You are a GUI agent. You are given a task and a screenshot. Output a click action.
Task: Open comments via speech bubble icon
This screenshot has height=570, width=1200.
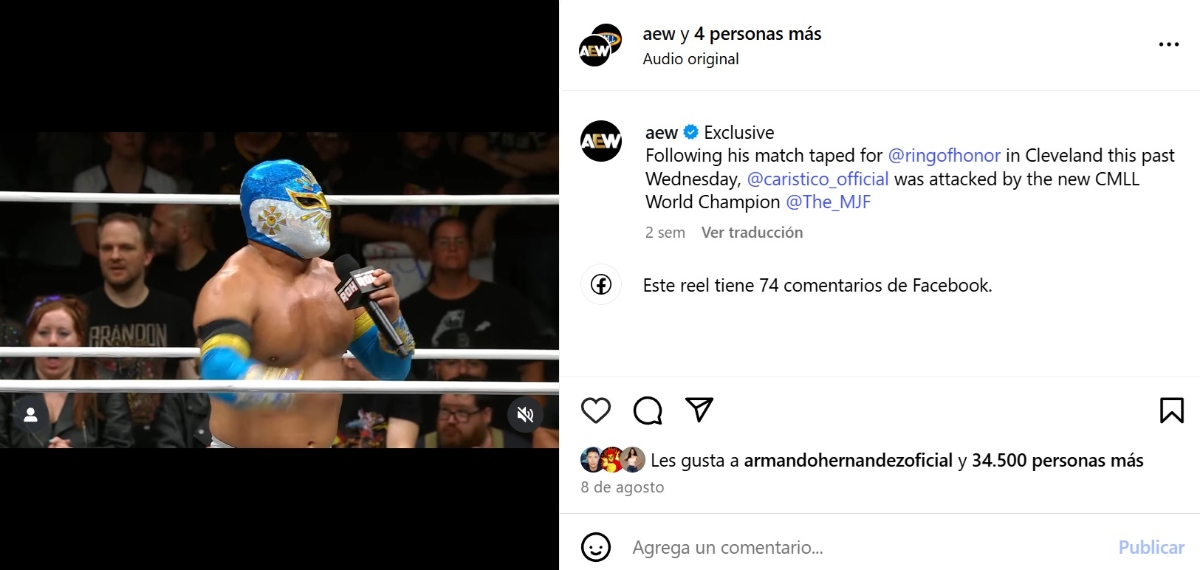tap(648, 410)
